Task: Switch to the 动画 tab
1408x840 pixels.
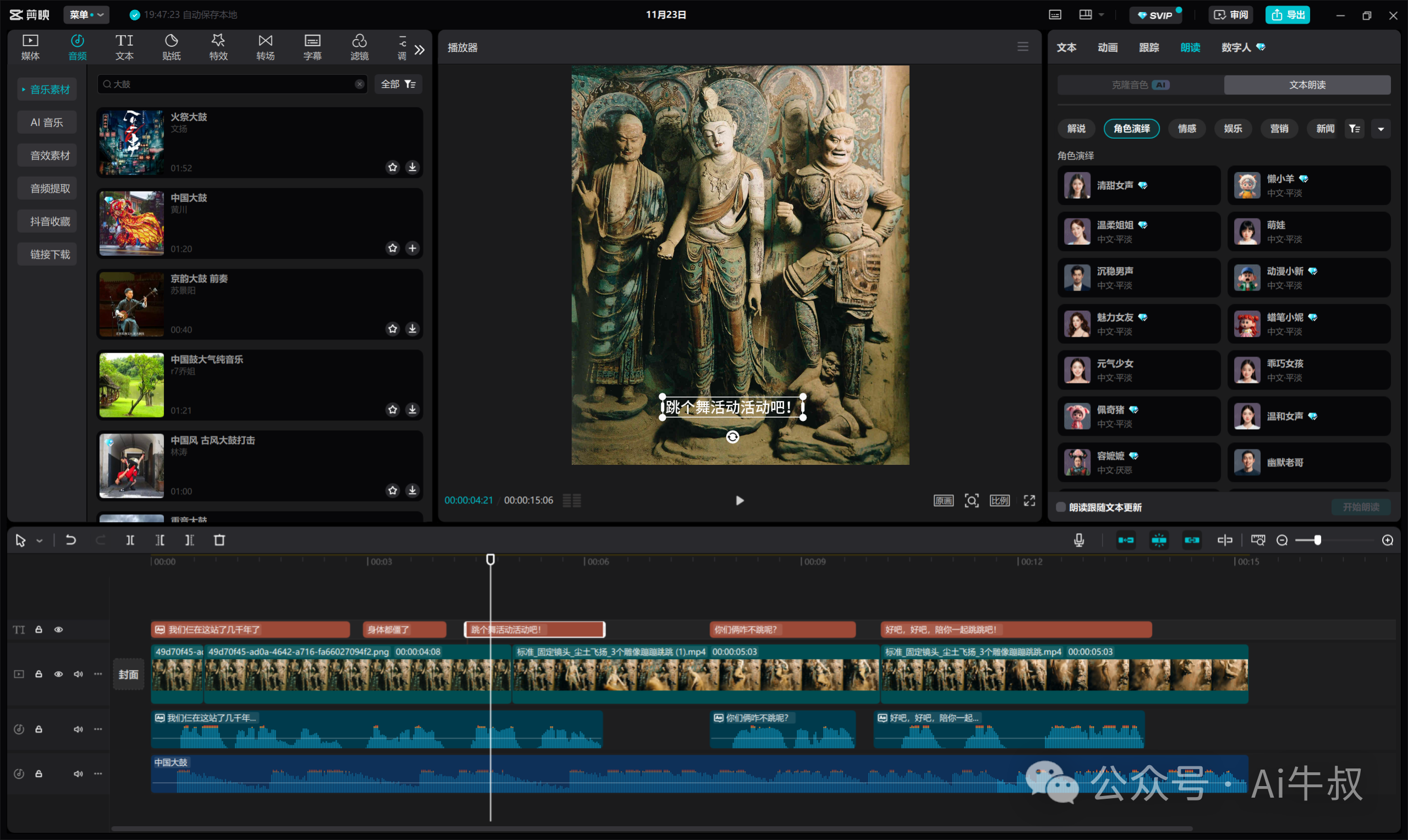Action: (1107, 47)
